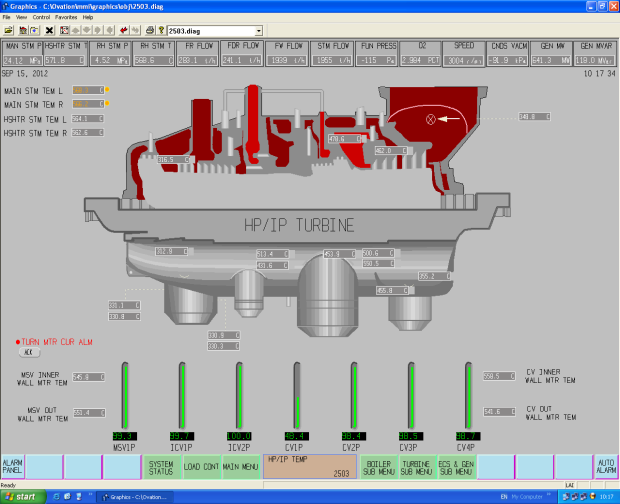Click the grayed forward arrow icon
Viewport: 620px width, 504px height.
tap(136, 30)
